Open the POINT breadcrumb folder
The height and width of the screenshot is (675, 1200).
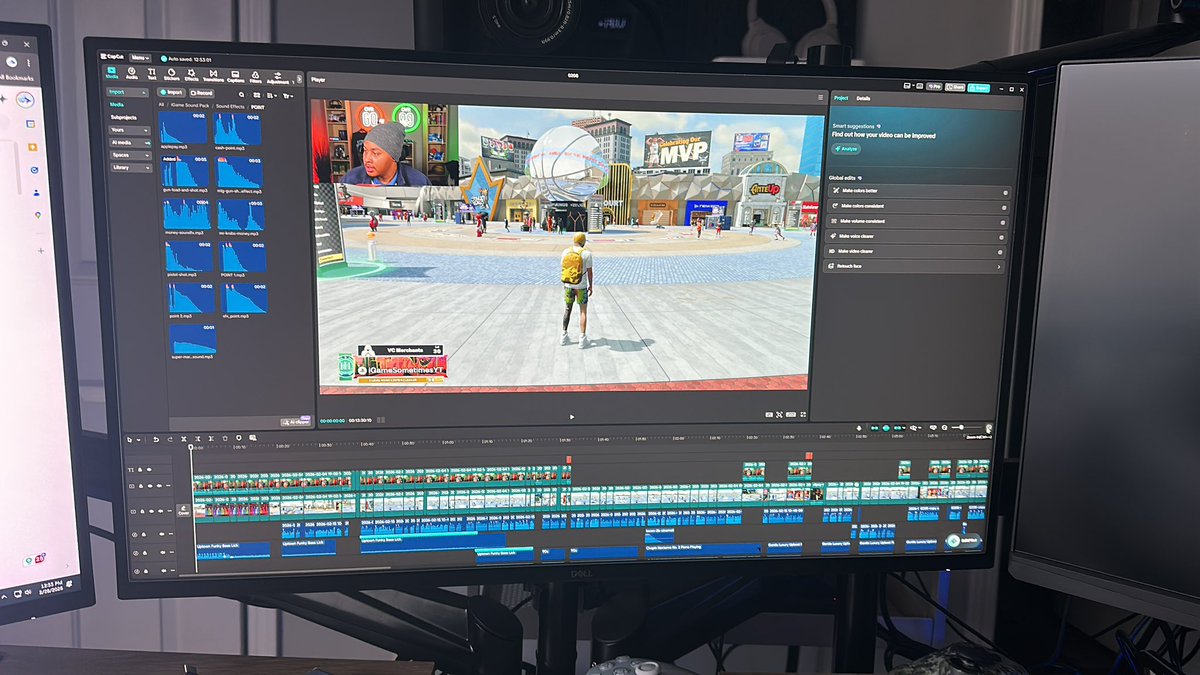point(257,107)
